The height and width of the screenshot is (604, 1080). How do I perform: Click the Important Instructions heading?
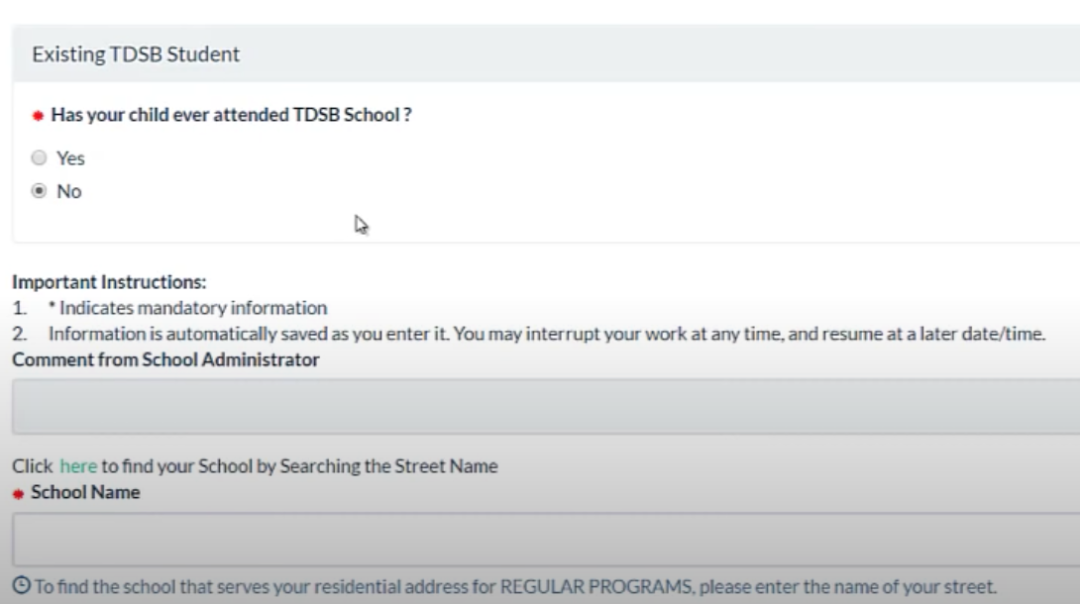109,282
